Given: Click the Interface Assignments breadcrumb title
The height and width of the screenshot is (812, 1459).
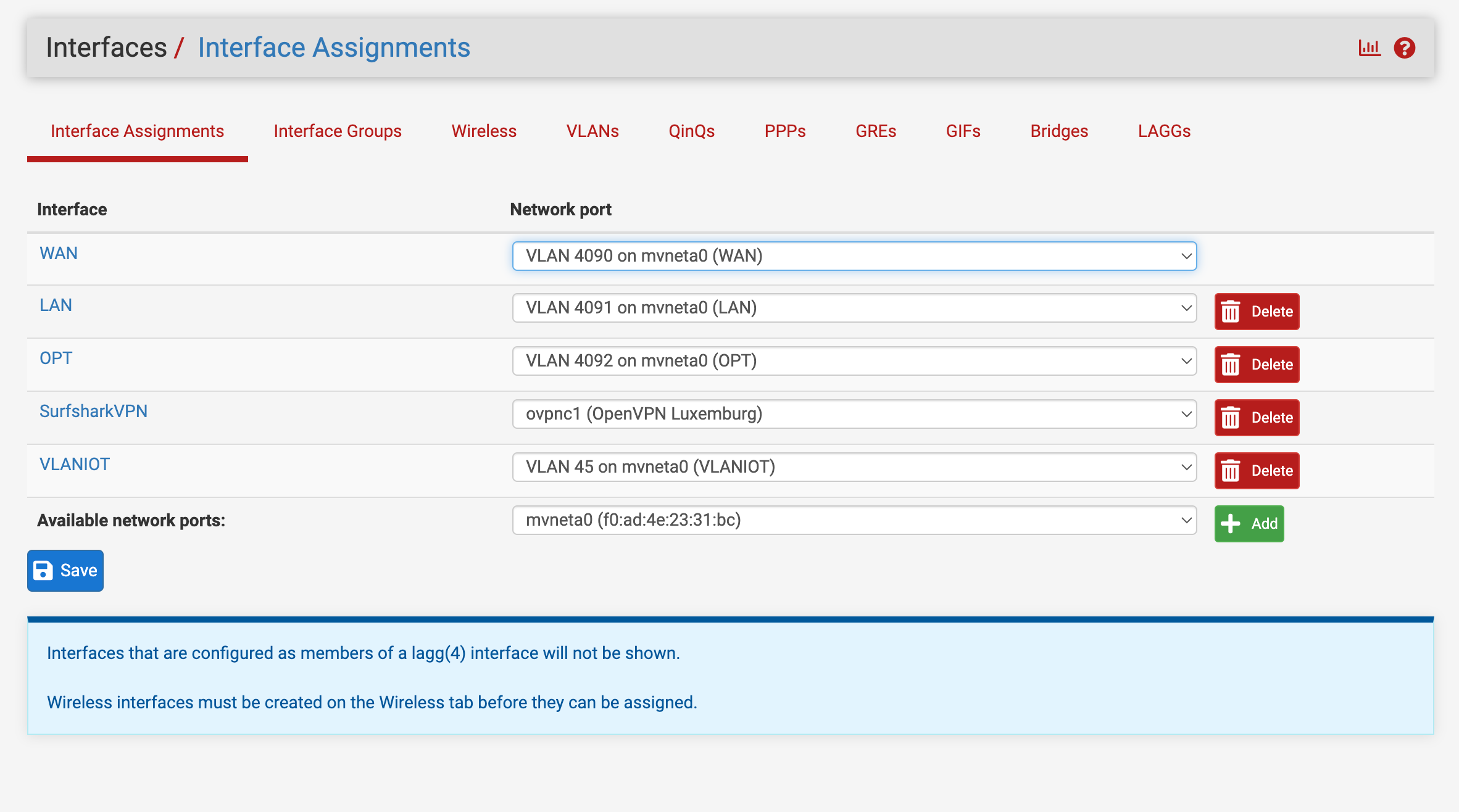Looking at the screenshot, I should [x=334, y=48].
